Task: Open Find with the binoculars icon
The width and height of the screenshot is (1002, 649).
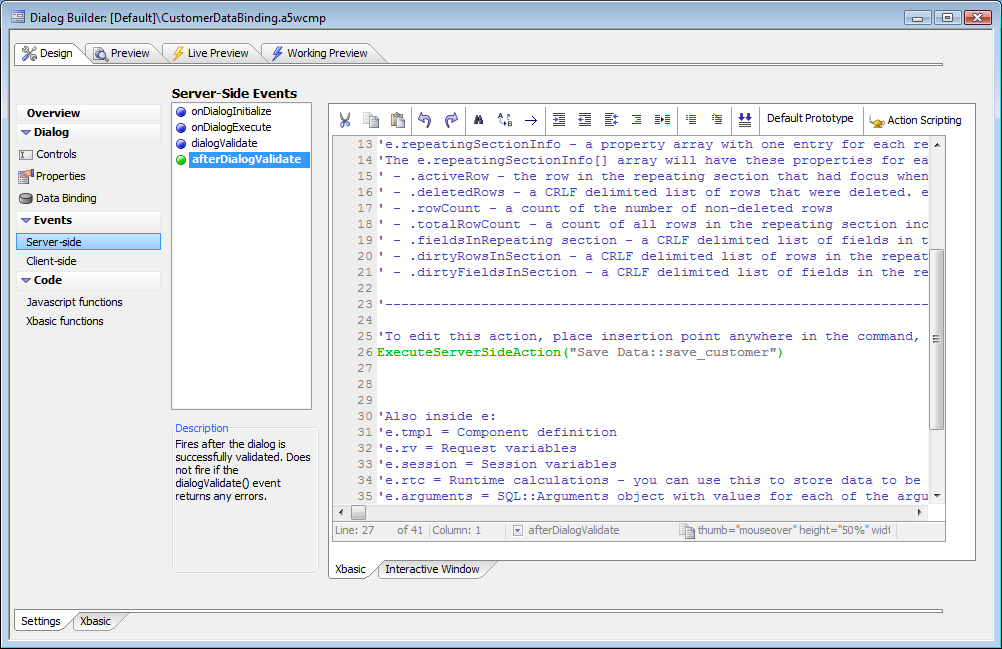Action: pyautogui.click(x=479, y=119)
